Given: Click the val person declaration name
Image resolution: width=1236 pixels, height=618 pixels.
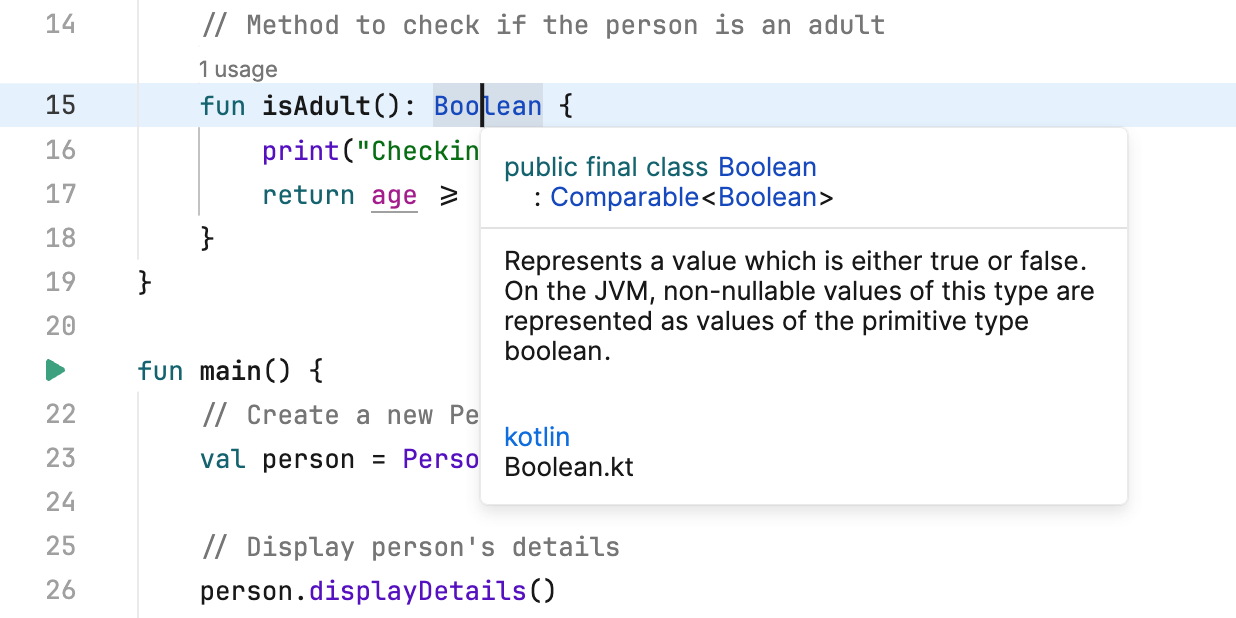Looking at the screenshot, I should (308, 460).
